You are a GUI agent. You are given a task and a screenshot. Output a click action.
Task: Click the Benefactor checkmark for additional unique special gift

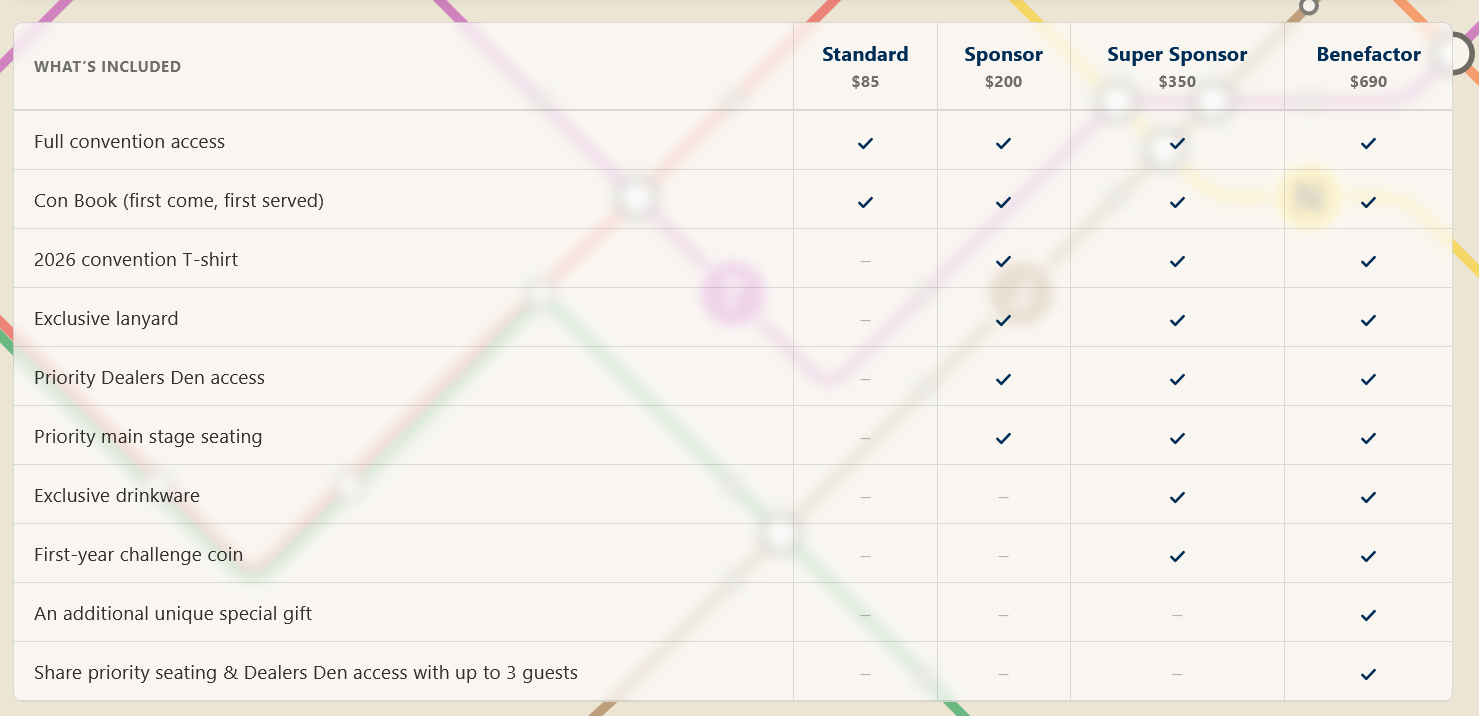point(1368,615)
